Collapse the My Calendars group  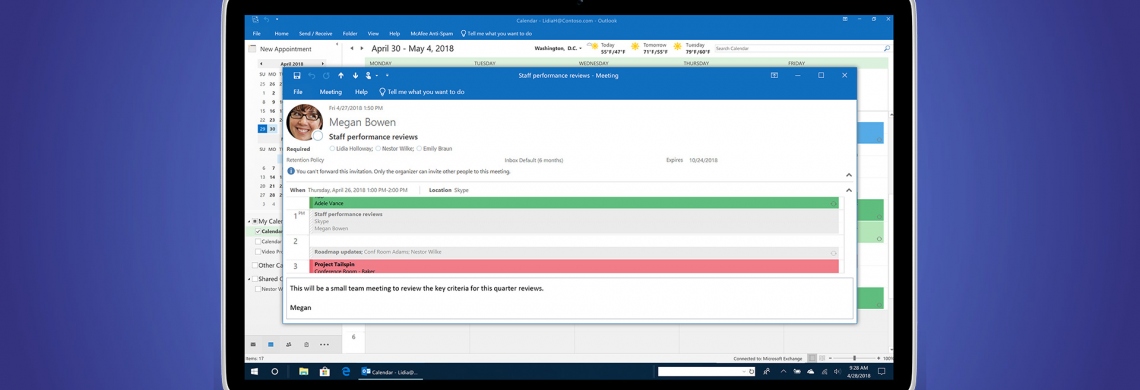(248, 221)
